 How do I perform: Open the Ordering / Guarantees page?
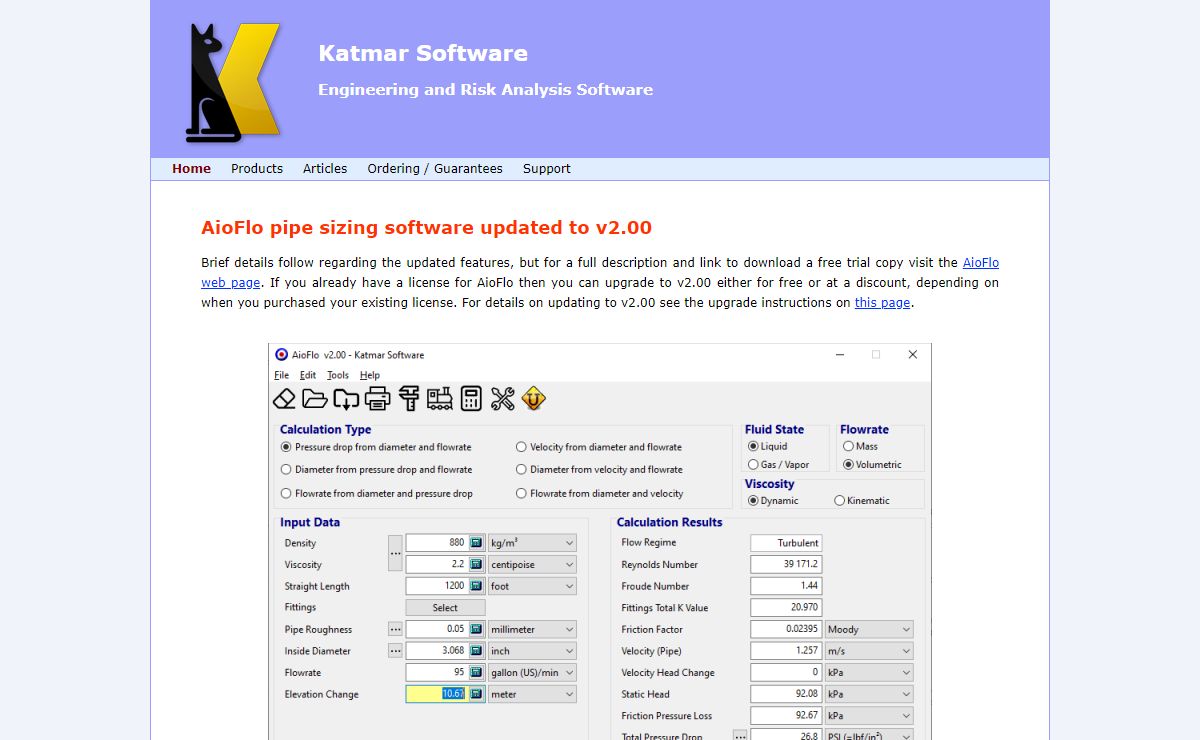click(x=435, y=169)
